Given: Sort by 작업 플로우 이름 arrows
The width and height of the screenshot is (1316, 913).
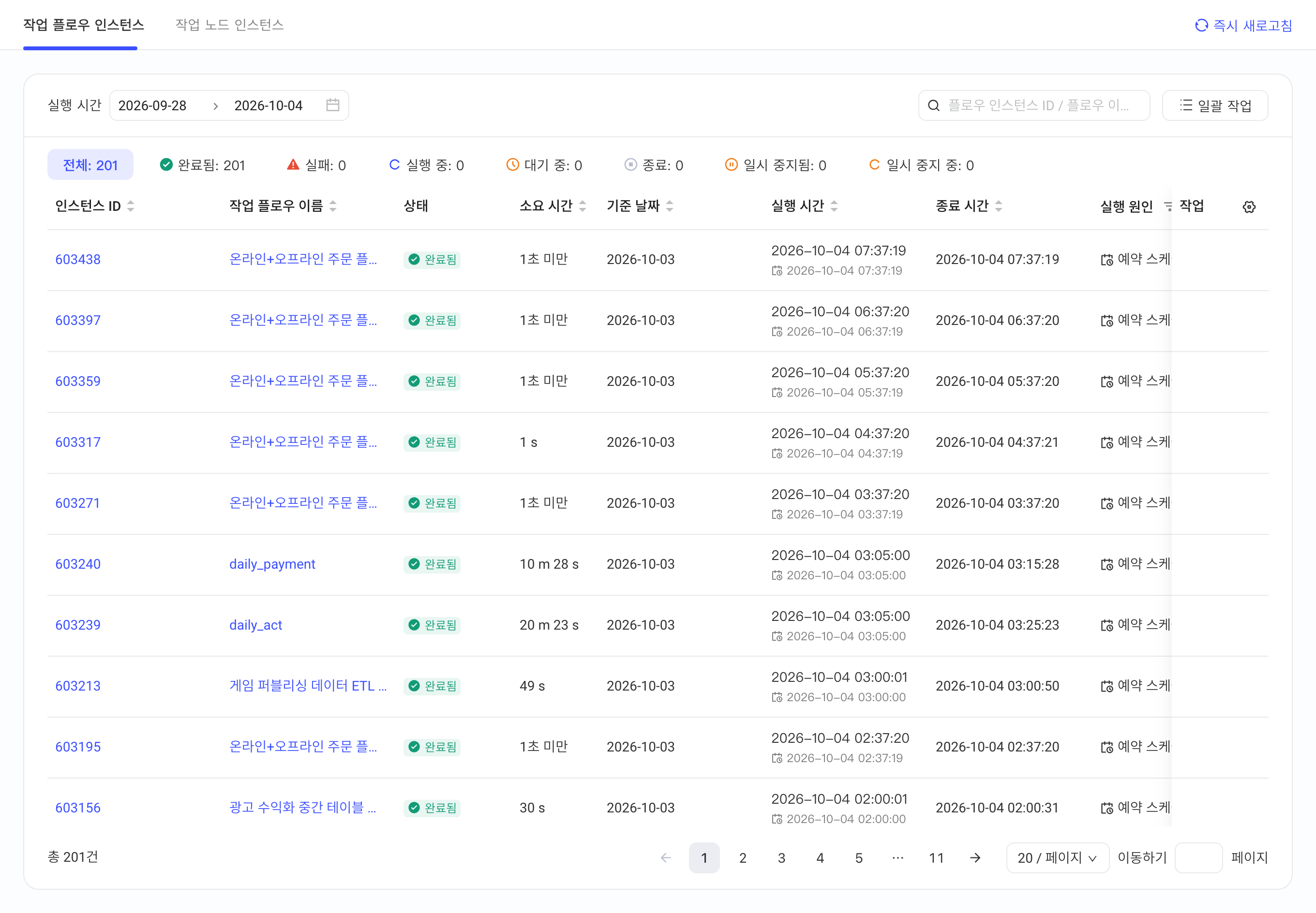Looking at the screenshot, I should [333, 206].
